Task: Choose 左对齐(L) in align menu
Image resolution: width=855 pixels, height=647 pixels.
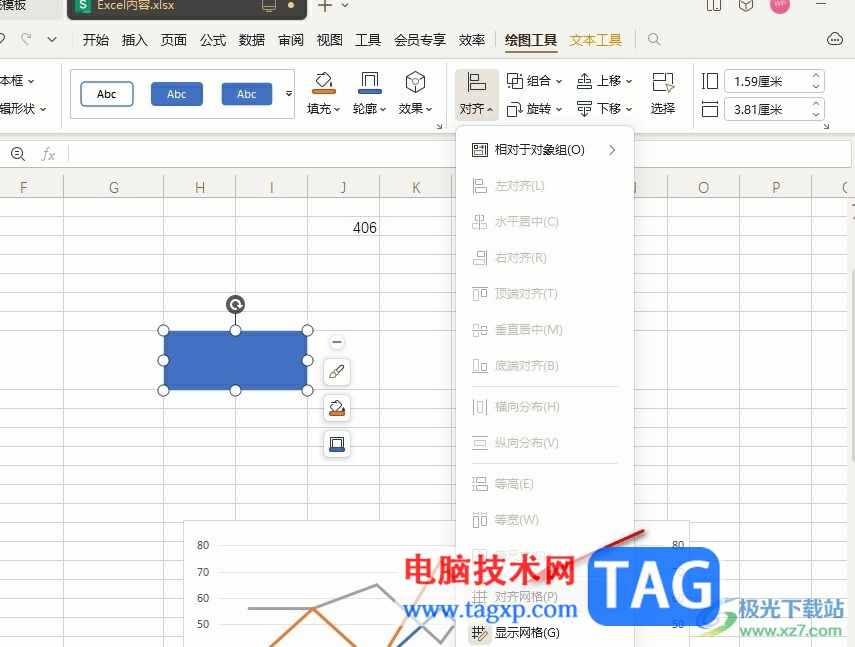Action: point(545,186)
